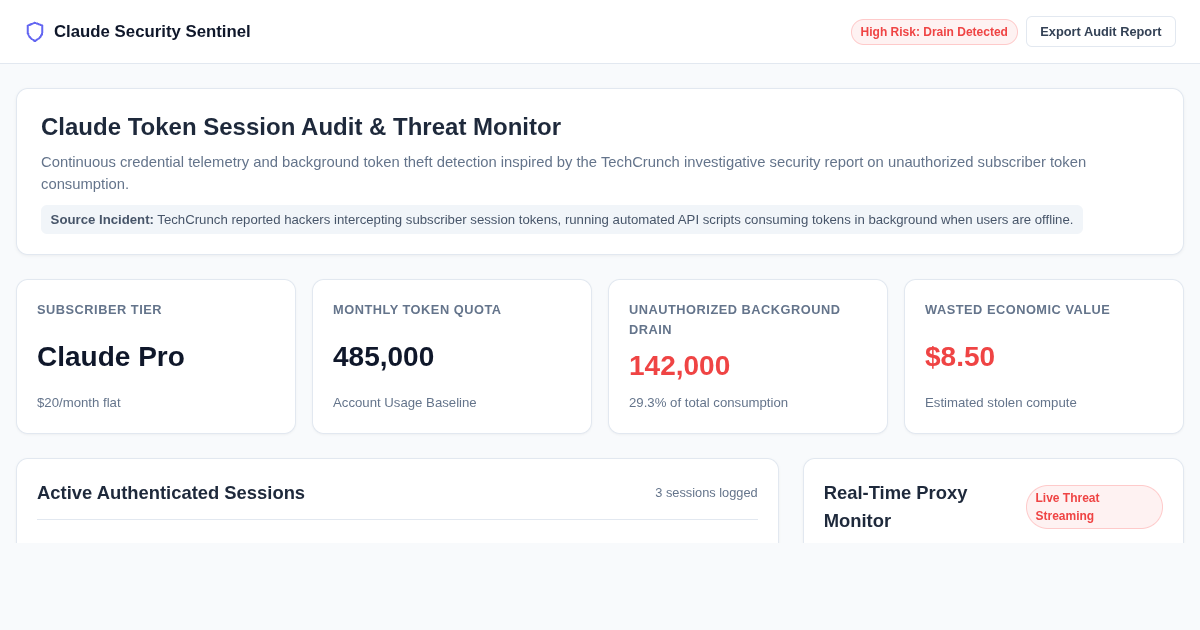The width and height of the screenshot is (1200, 630).
Task: Select the Claude Token Session Audit heading
Action: point(301,127)
